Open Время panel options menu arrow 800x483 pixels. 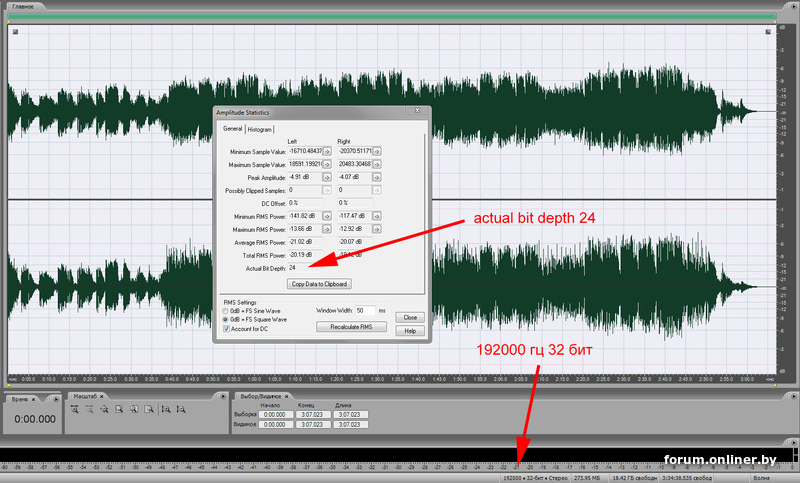(x=56, y=399)
